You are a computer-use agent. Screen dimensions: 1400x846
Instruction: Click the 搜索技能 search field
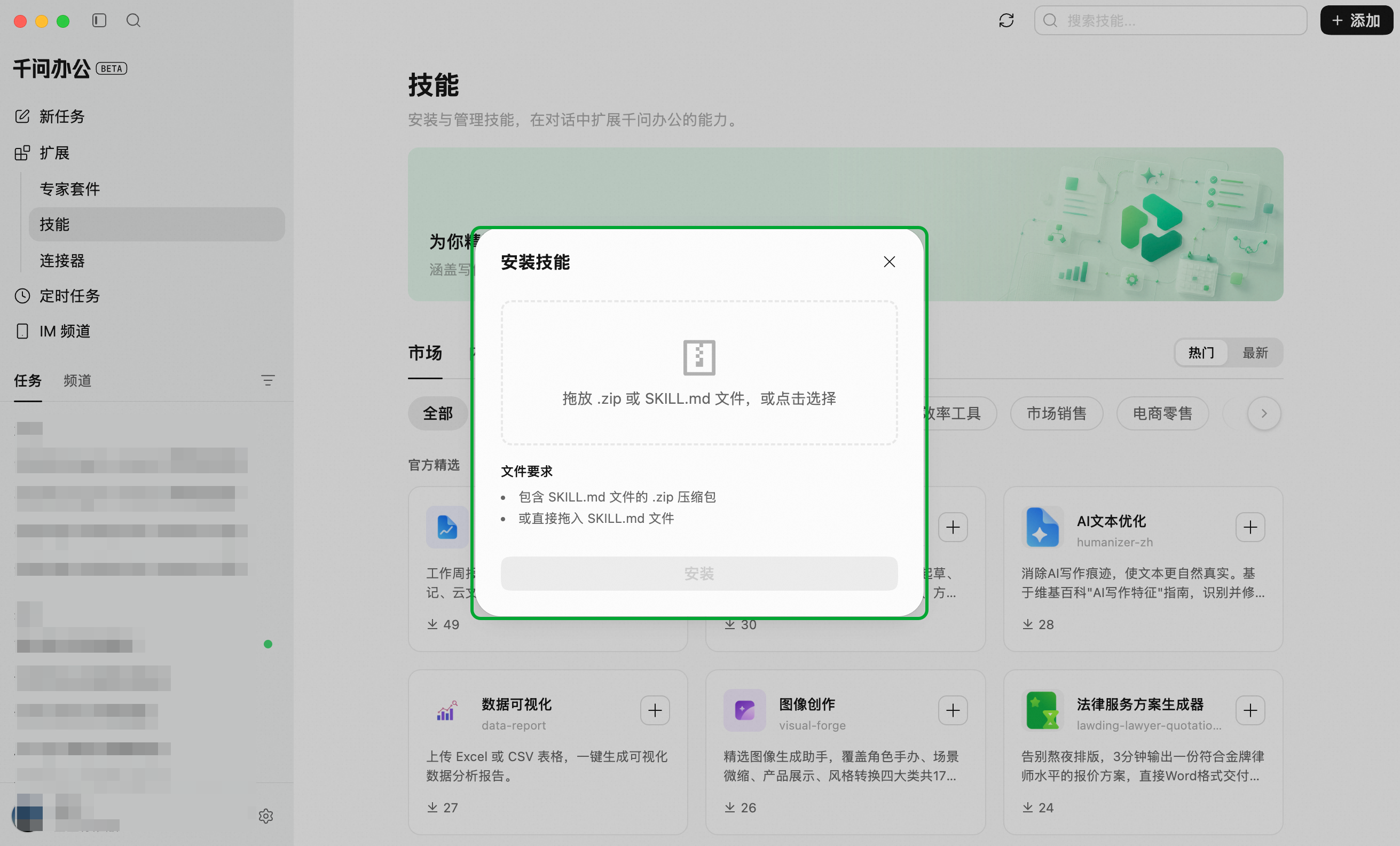[x=1170, y=20]
